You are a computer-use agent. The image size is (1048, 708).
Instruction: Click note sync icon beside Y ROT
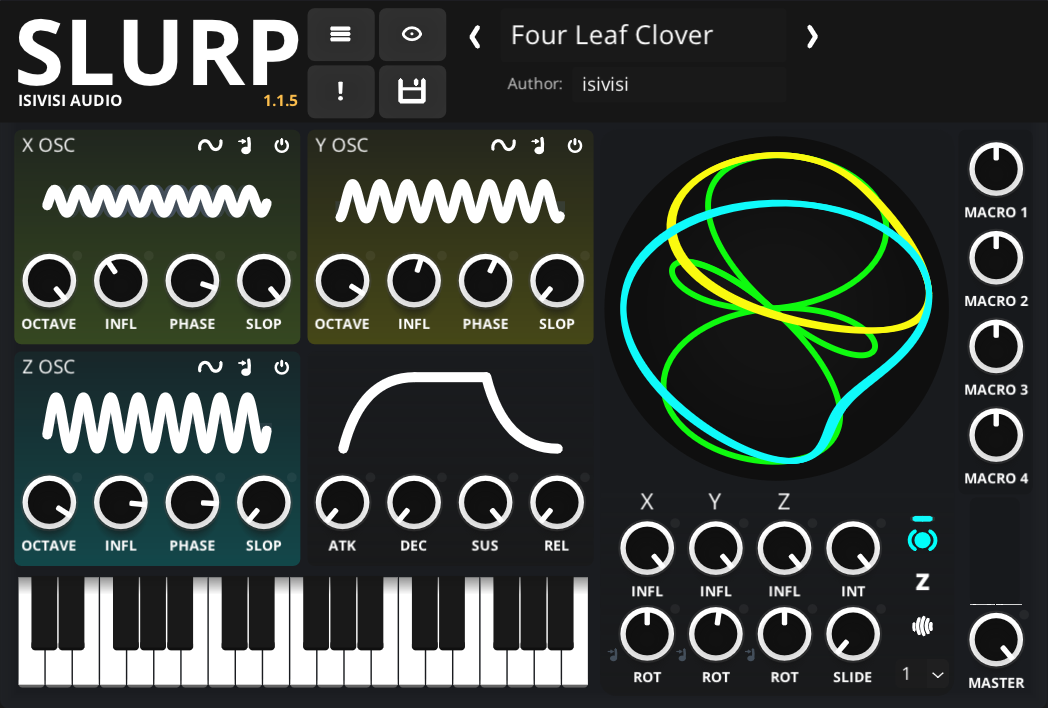click(x=681, y=654)
